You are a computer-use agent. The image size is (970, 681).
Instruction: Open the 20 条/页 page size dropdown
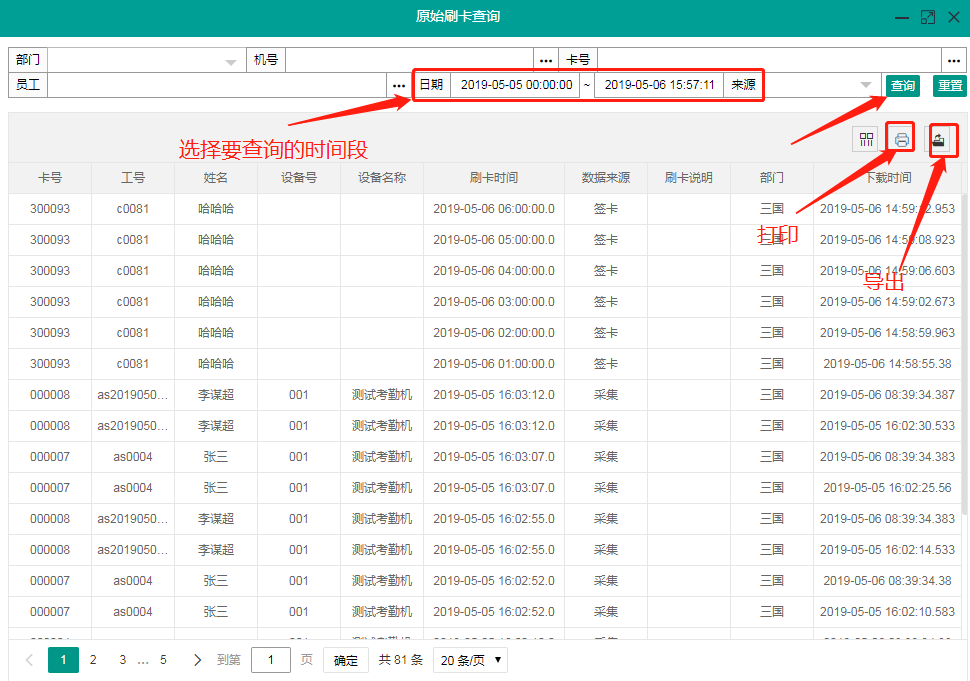(470, 660)
